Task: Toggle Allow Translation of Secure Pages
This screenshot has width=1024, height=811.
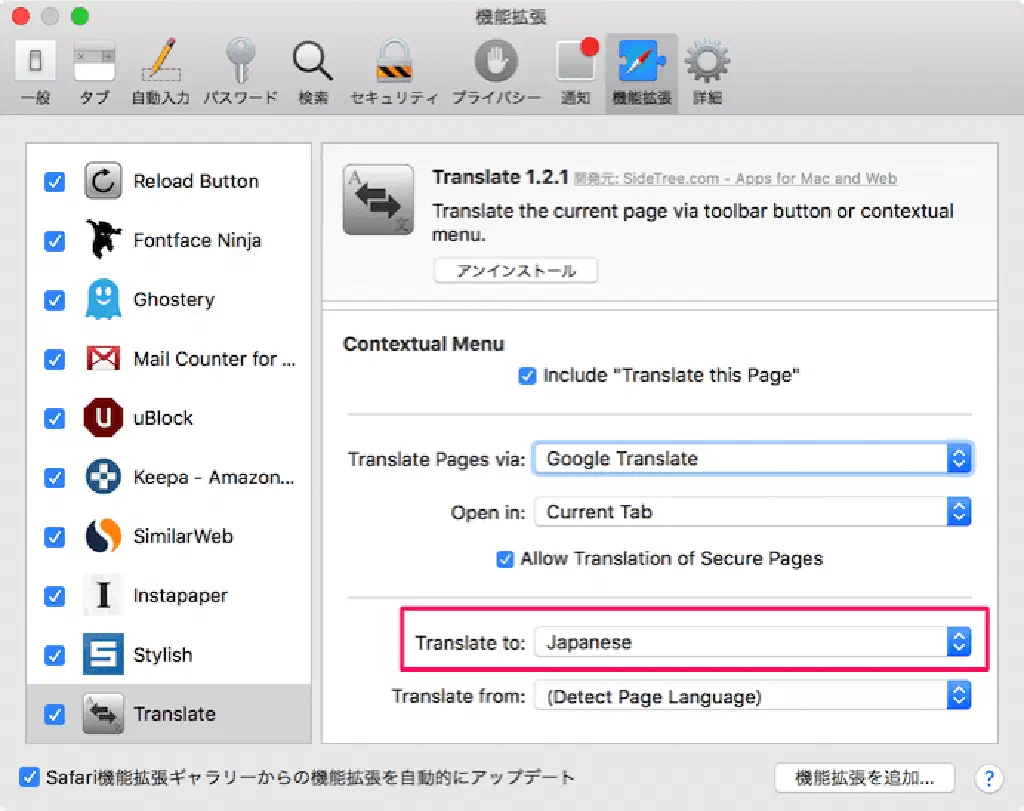Action: pos(505,559)
